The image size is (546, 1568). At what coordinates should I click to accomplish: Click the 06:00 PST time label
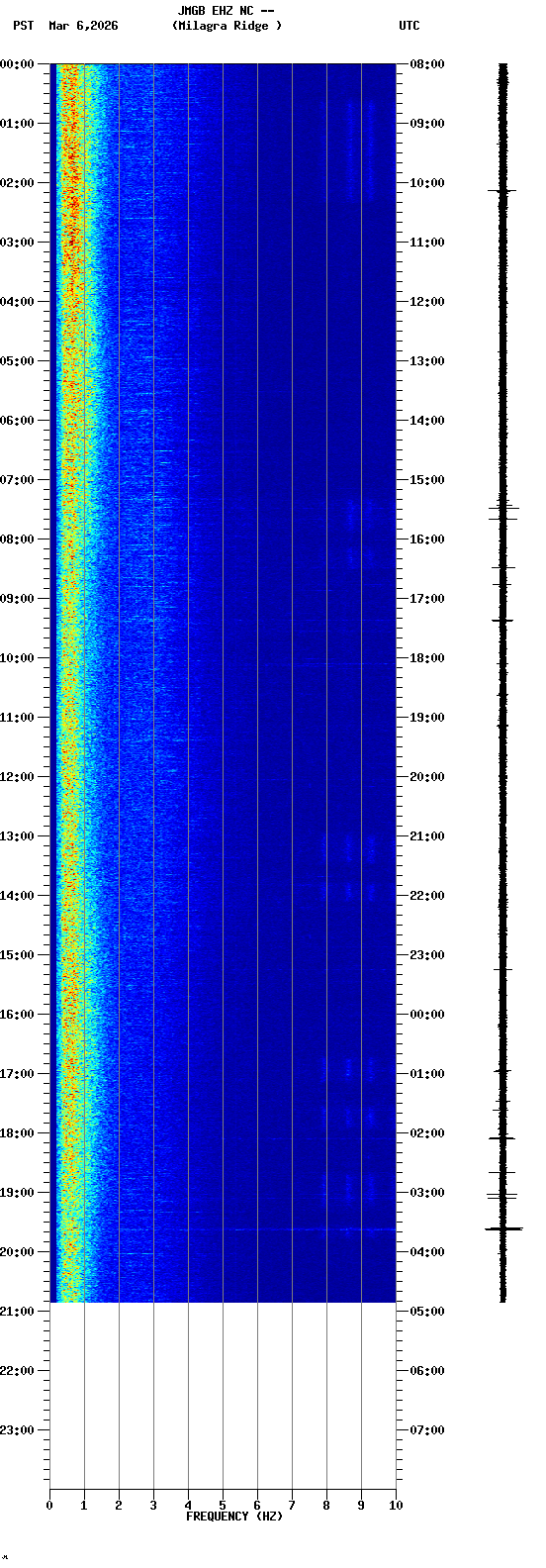click(x=17, y=421)
